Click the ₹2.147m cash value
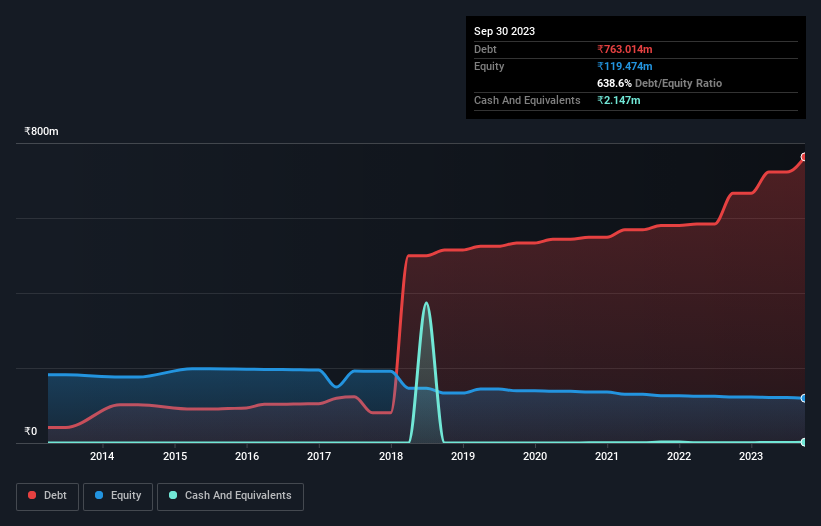Image resolution: width=821 pixels, height=526 pixels. pos(618,100)
